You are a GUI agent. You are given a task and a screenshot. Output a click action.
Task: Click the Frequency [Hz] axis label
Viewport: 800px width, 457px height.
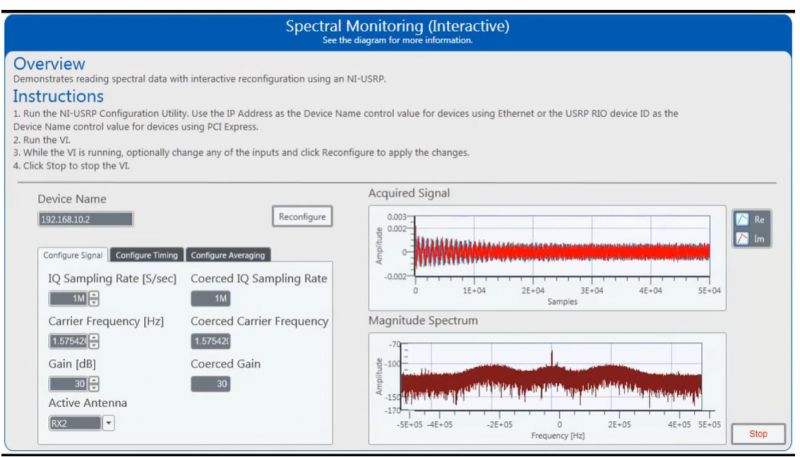558,436
